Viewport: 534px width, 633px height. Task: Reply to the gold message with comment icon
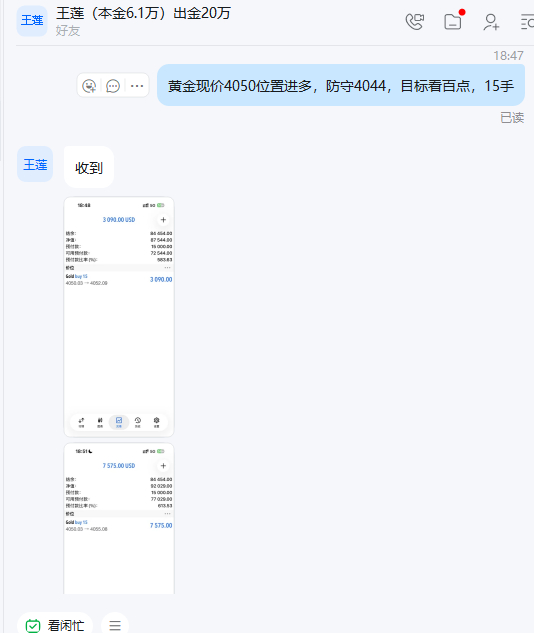(113, 86)
